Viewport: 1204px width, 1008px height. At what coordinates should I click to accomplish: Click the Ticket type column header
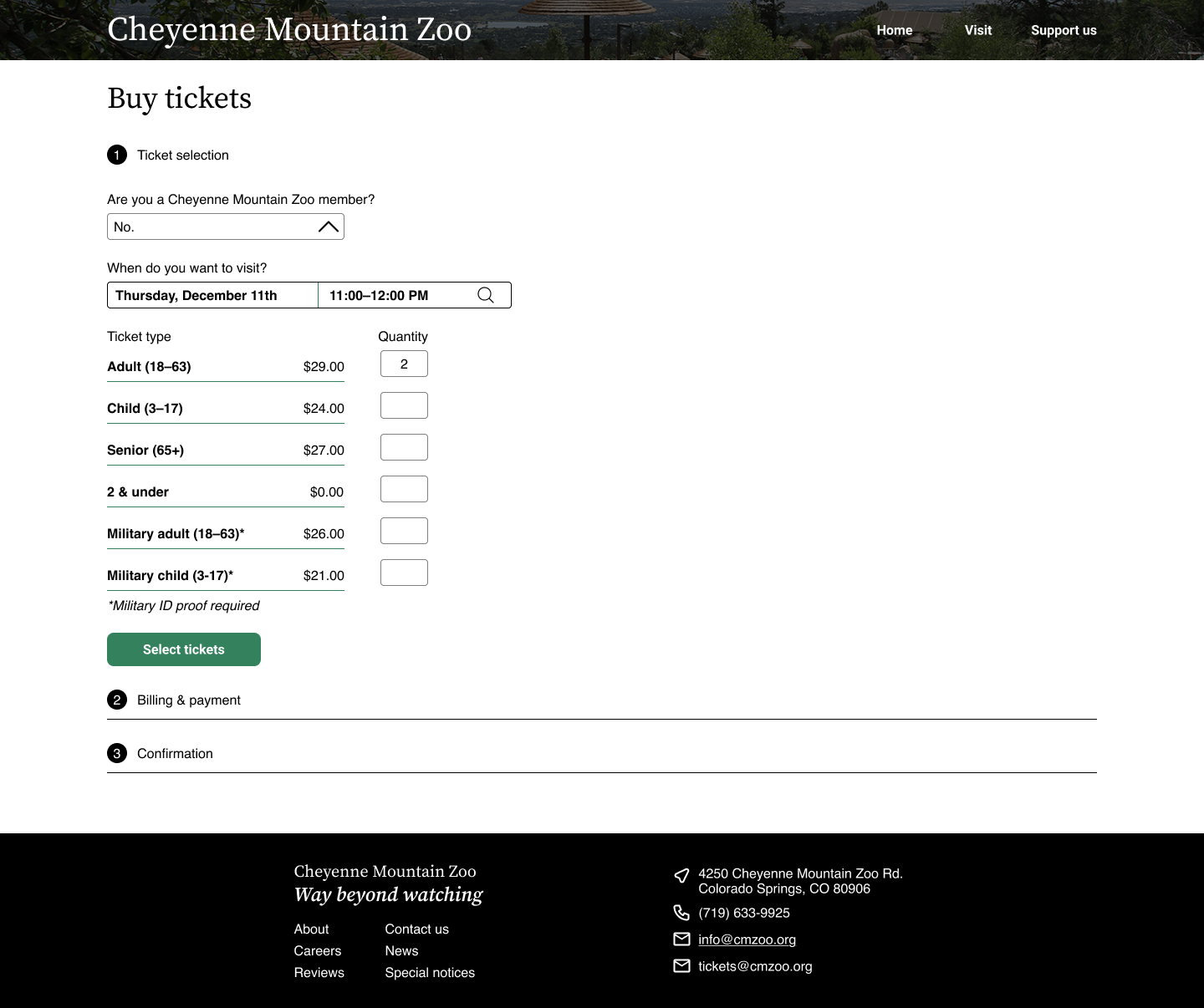click(139, 337)
